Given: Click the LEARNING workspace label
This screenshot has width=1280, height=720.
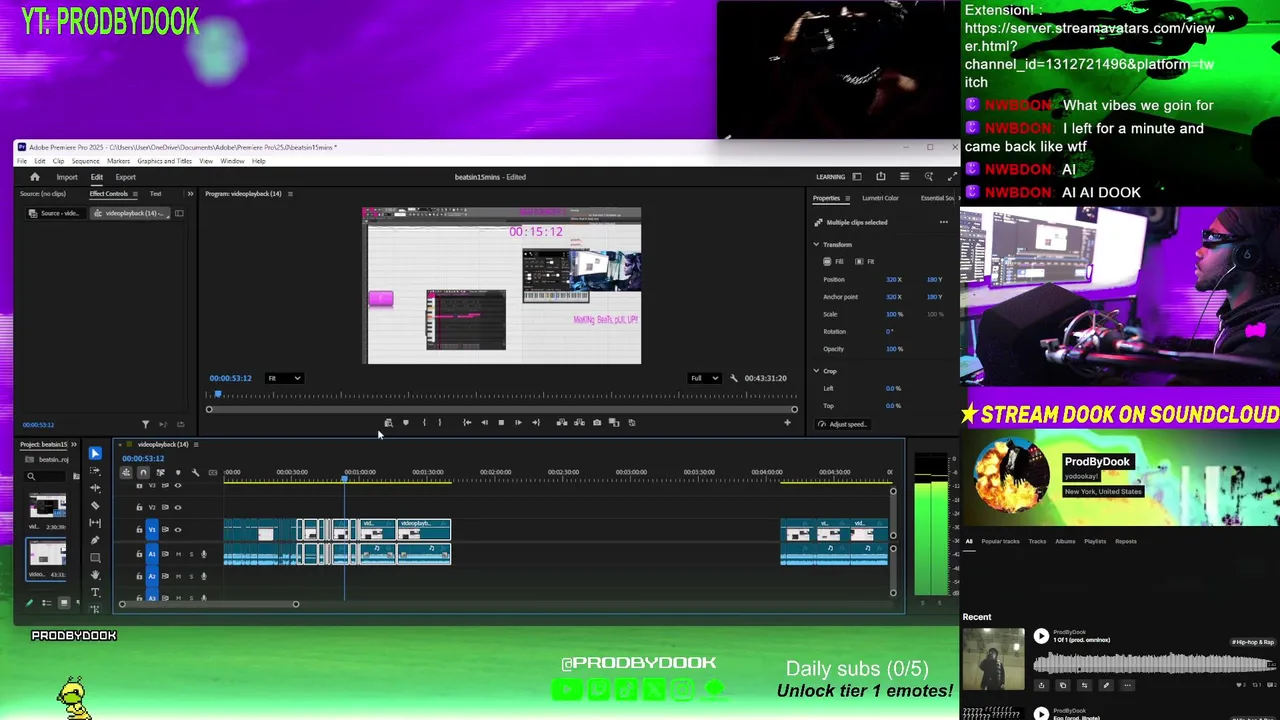Looking at the screenshot, I should pyautogui.click(x=830, y=177).
